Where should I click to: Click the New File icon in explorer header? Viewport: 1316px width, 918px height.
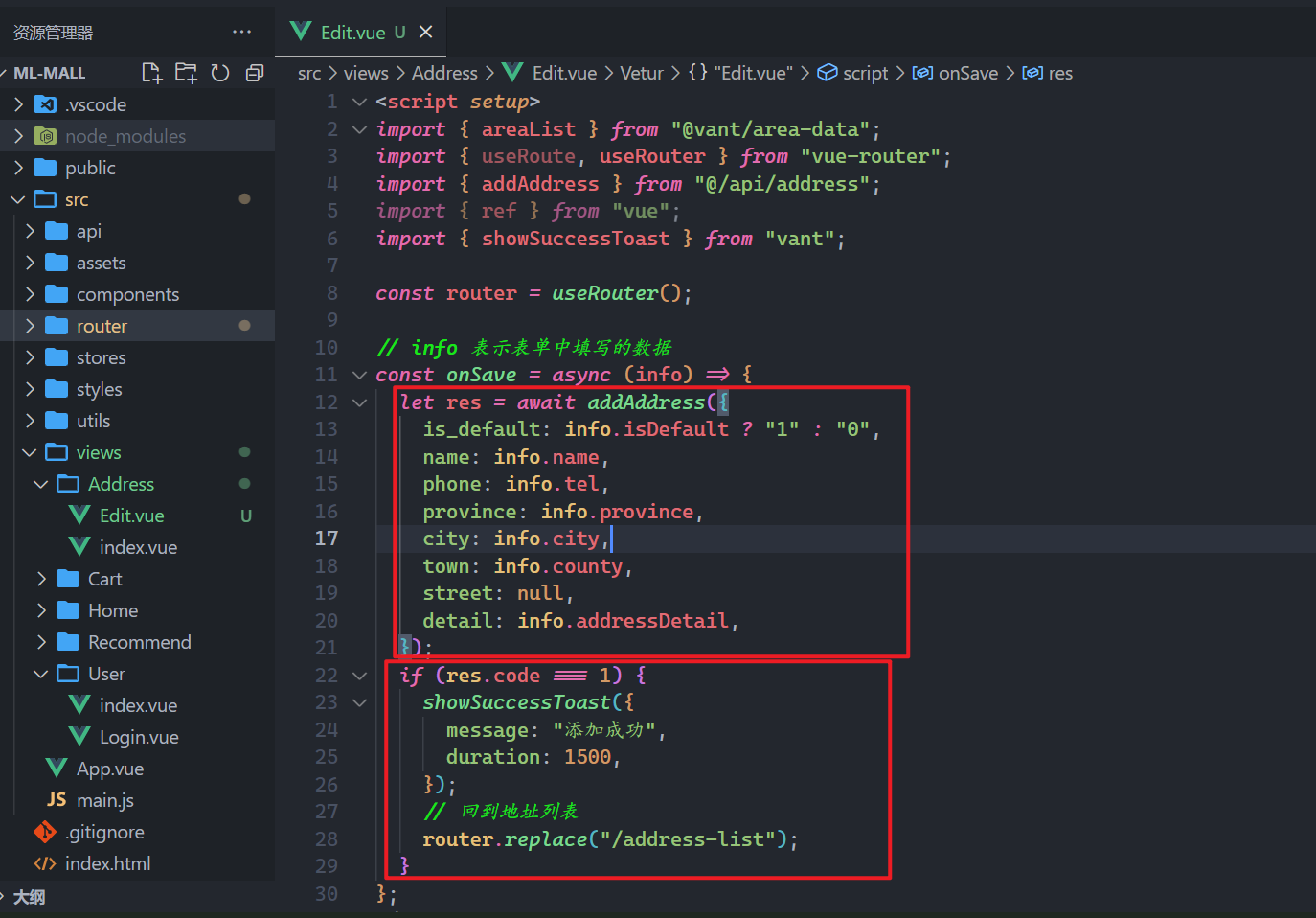point(151,73)
